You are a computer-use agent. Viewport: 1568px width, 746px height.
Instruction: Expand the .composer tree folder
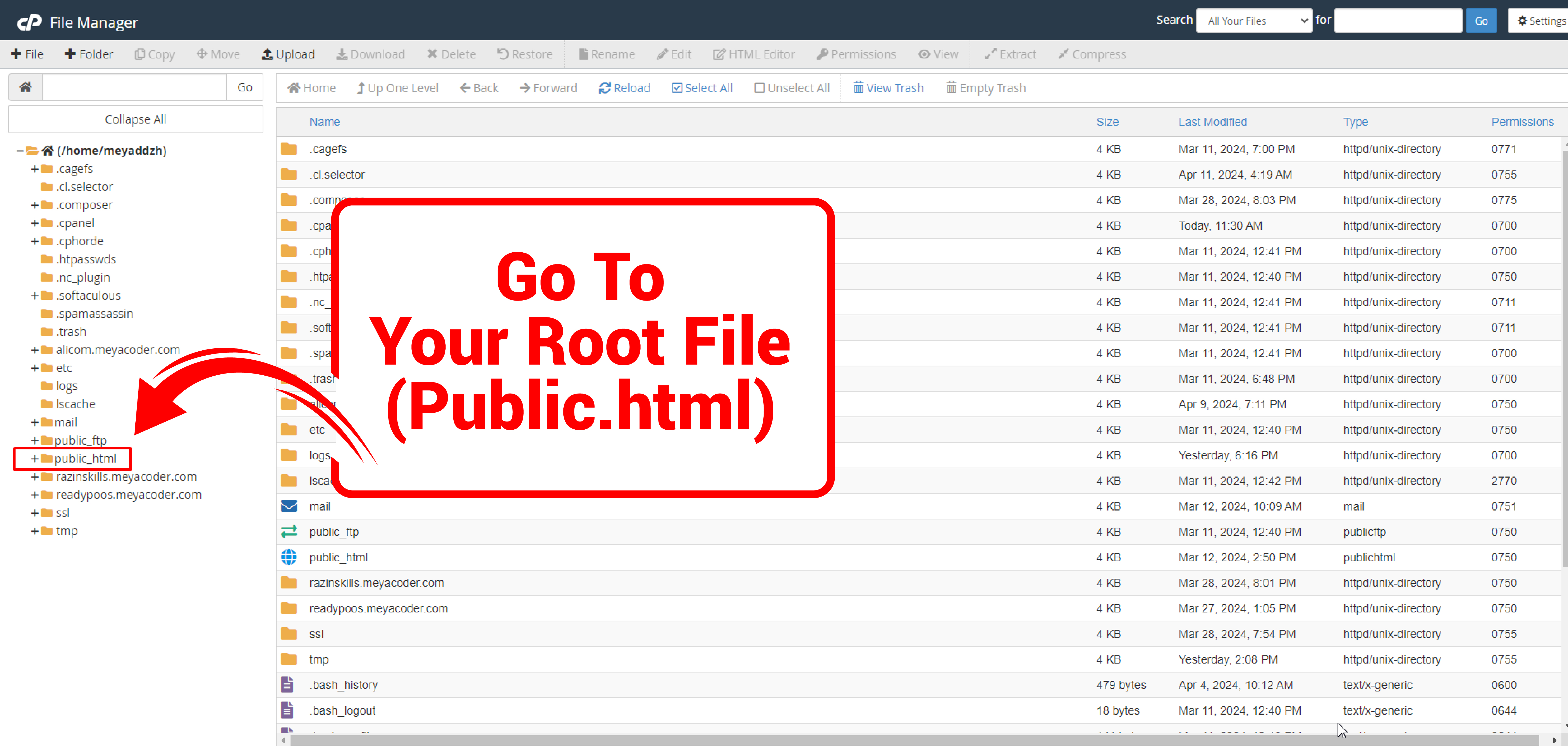[x=35, y=205]
